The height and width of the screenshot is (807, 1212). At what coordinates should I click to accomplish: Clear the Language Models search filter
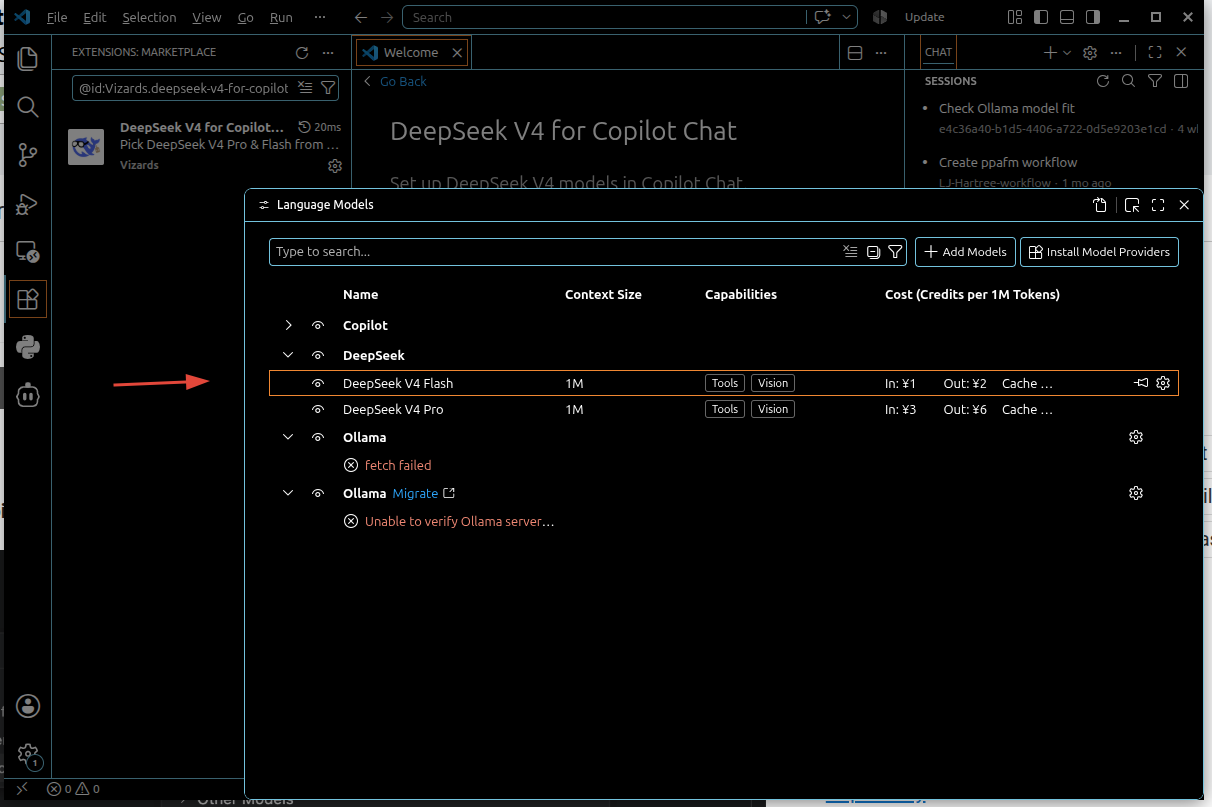click(x=850, y=252)
